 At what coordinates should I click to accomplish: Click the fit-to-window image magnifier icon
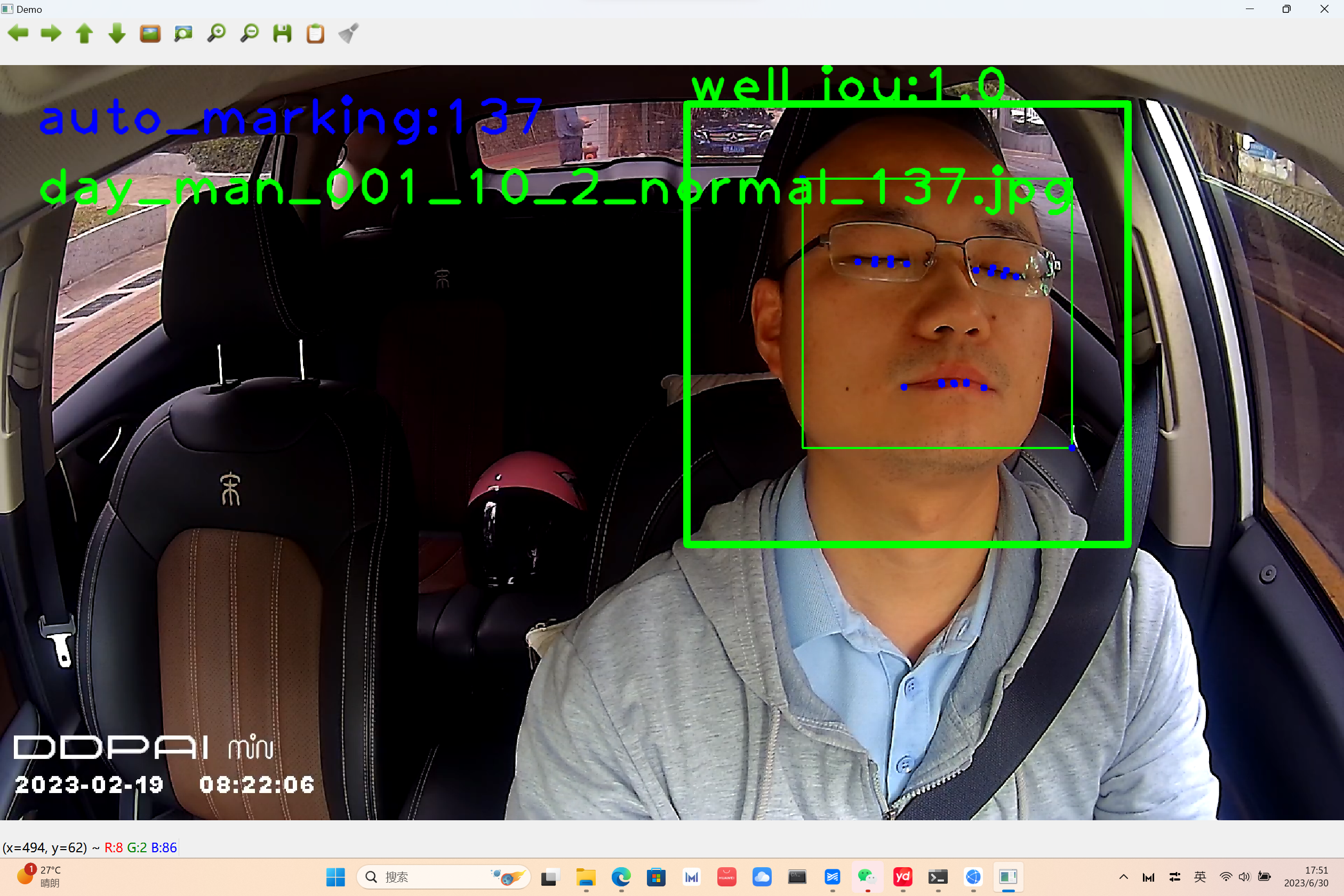coord(183,33)
